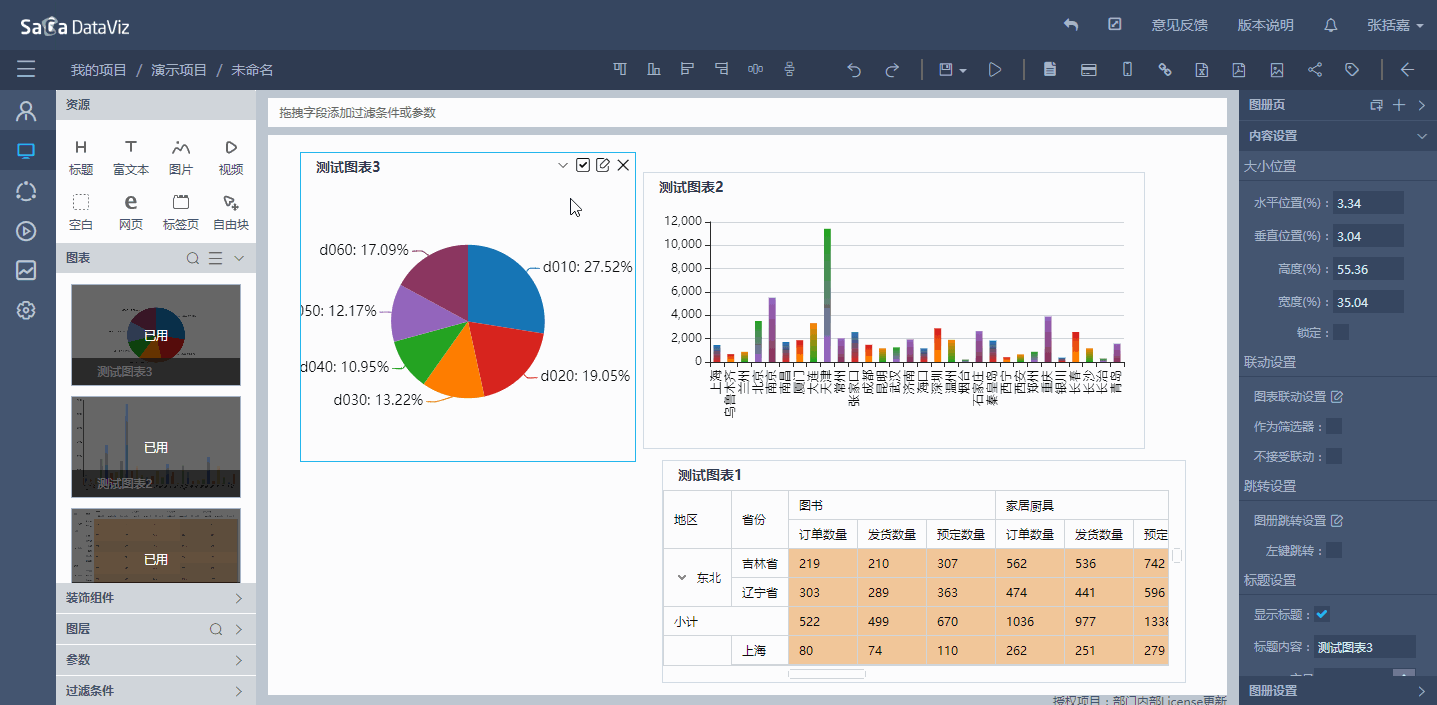The width and height of the screenshot is (1437, 705).
Task: Add a new 图册页 with plus icon
Action: [1400, 105]
